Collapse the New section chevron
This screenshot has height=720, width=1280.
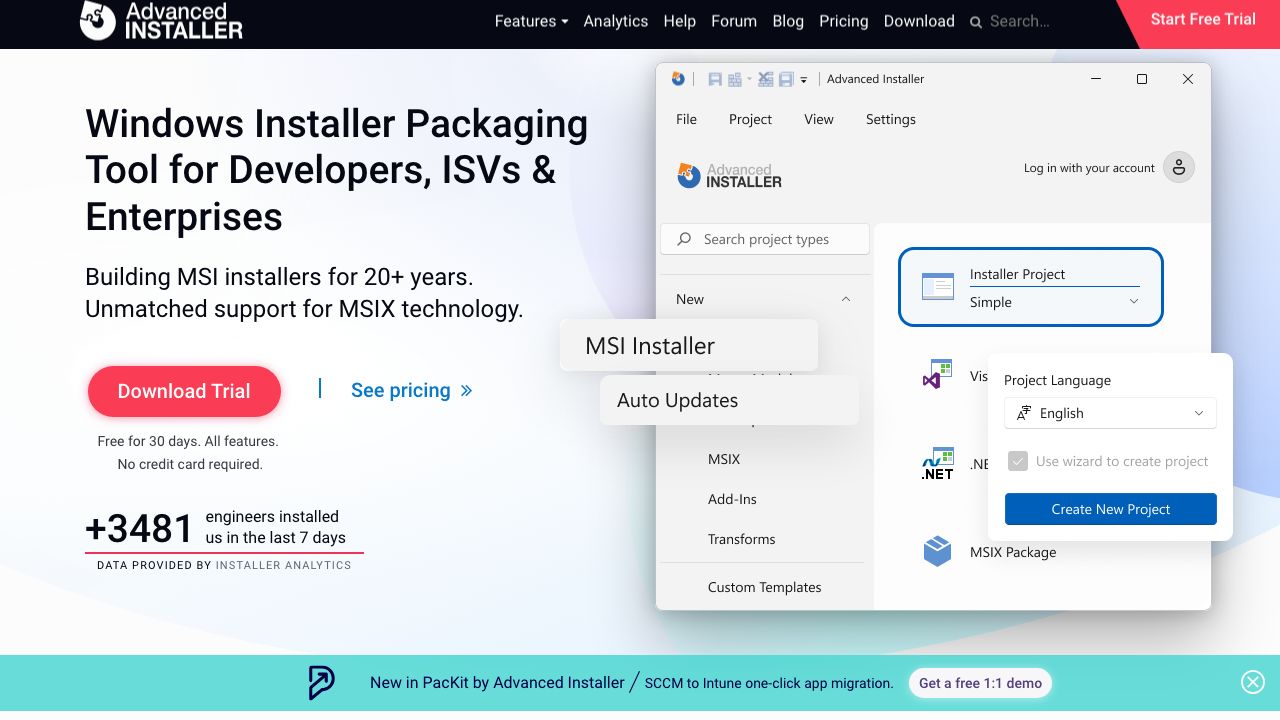pyautogui.click(x=846, y=299)
